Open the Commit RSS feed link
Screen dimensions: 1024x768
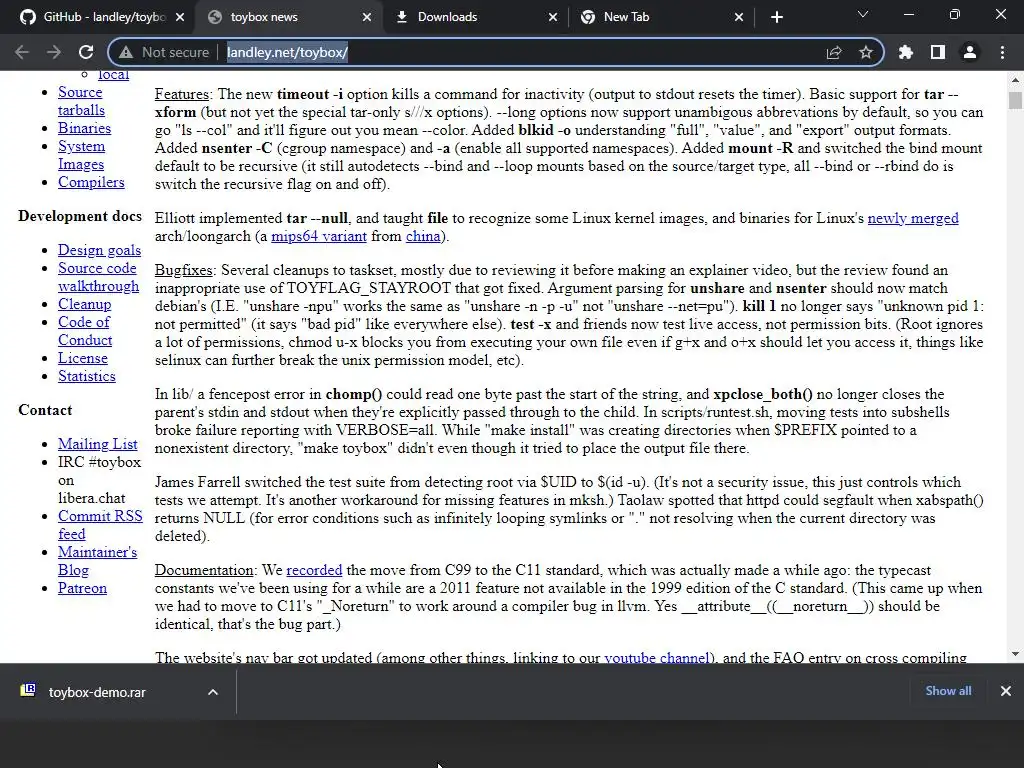point(100,525)
